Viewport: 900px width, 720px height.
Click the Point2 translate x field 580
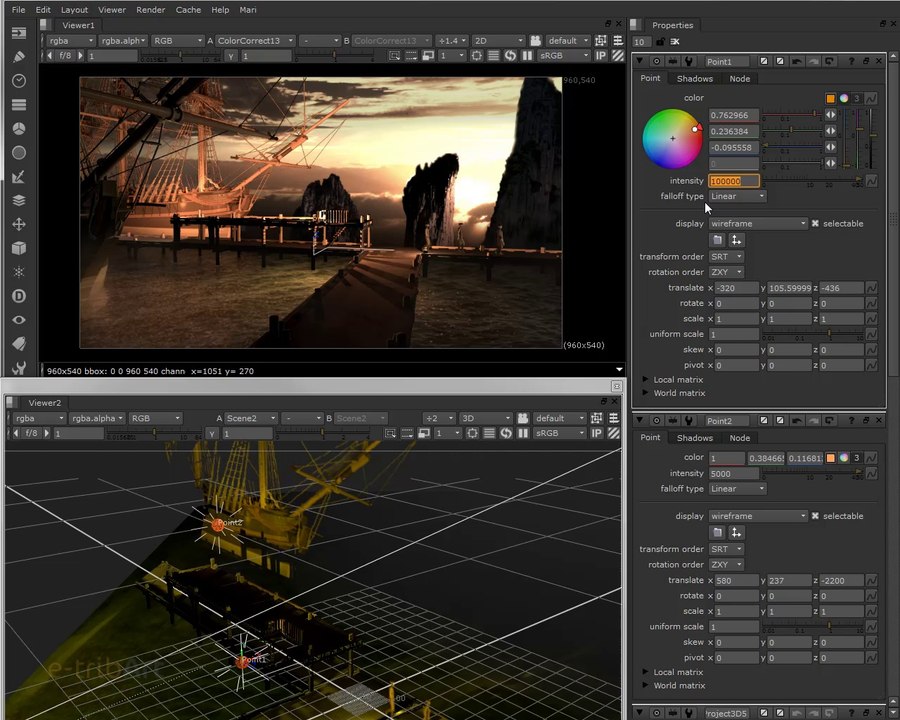pos(737,580)
